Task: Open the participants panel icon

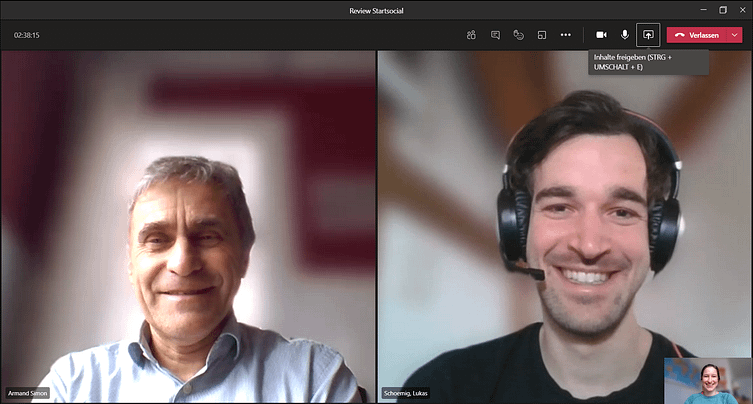Action: point(471,35)
